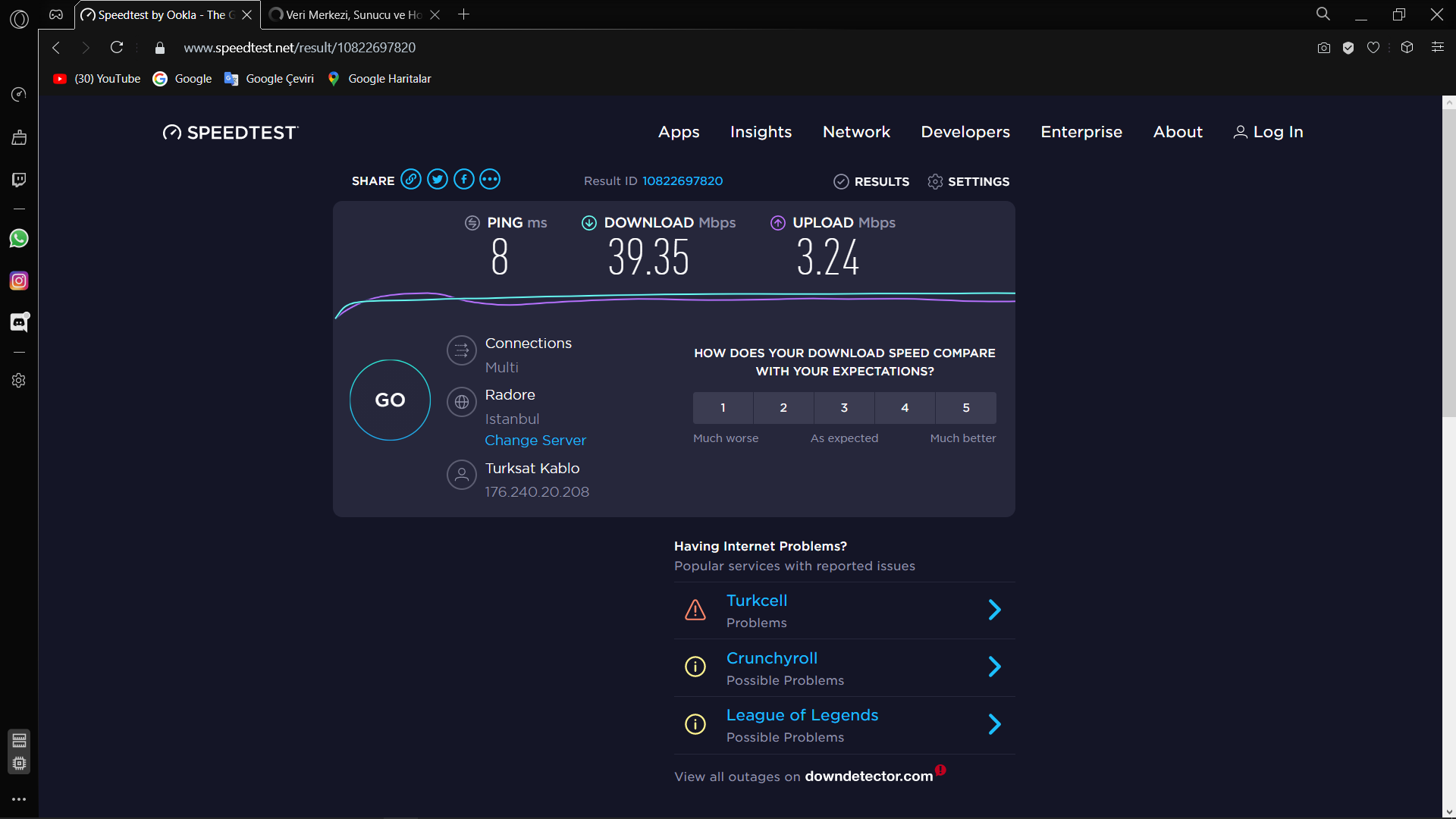Viewport: 1456px width, 819px height.
Task: Expand Turkcell problems entry arrow
Action: (995, 610)
